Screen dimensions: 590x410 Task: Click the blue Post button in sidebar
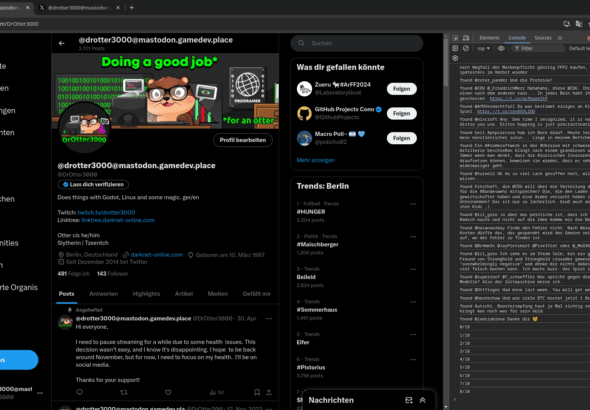[18, 360]
